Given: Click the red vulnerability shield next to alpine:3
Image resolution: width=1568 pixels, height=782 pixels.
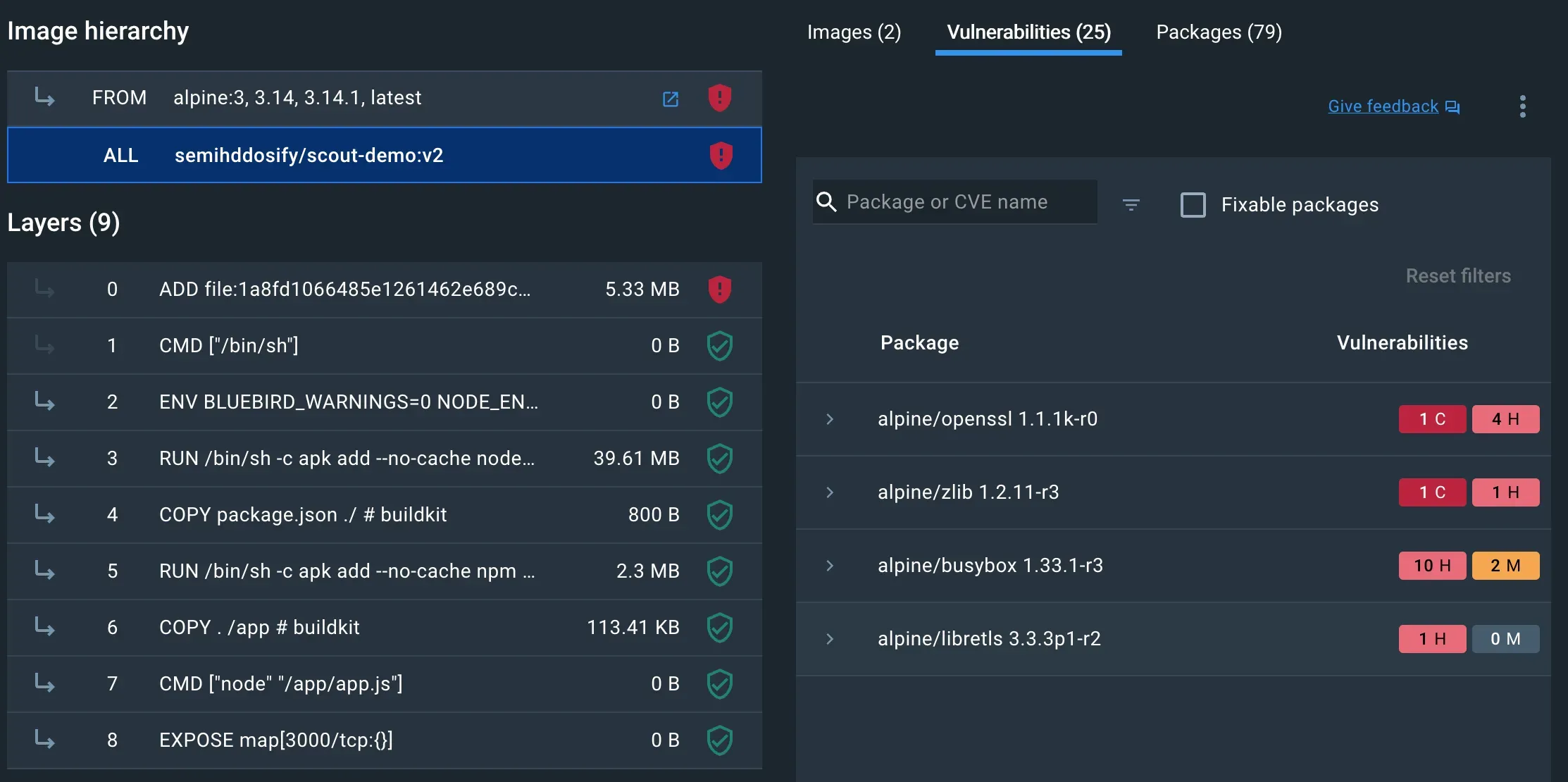Looking at the screenshot, I should (x=719, y=99).
